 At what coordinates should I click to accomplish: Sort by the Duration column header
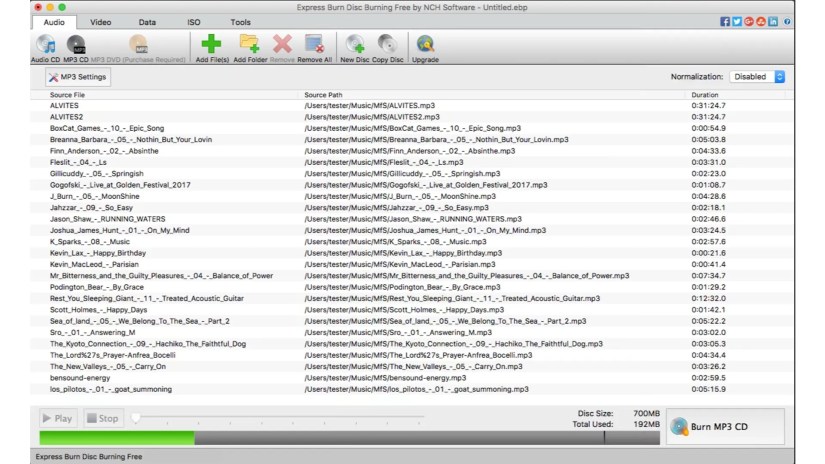(705, 95)
